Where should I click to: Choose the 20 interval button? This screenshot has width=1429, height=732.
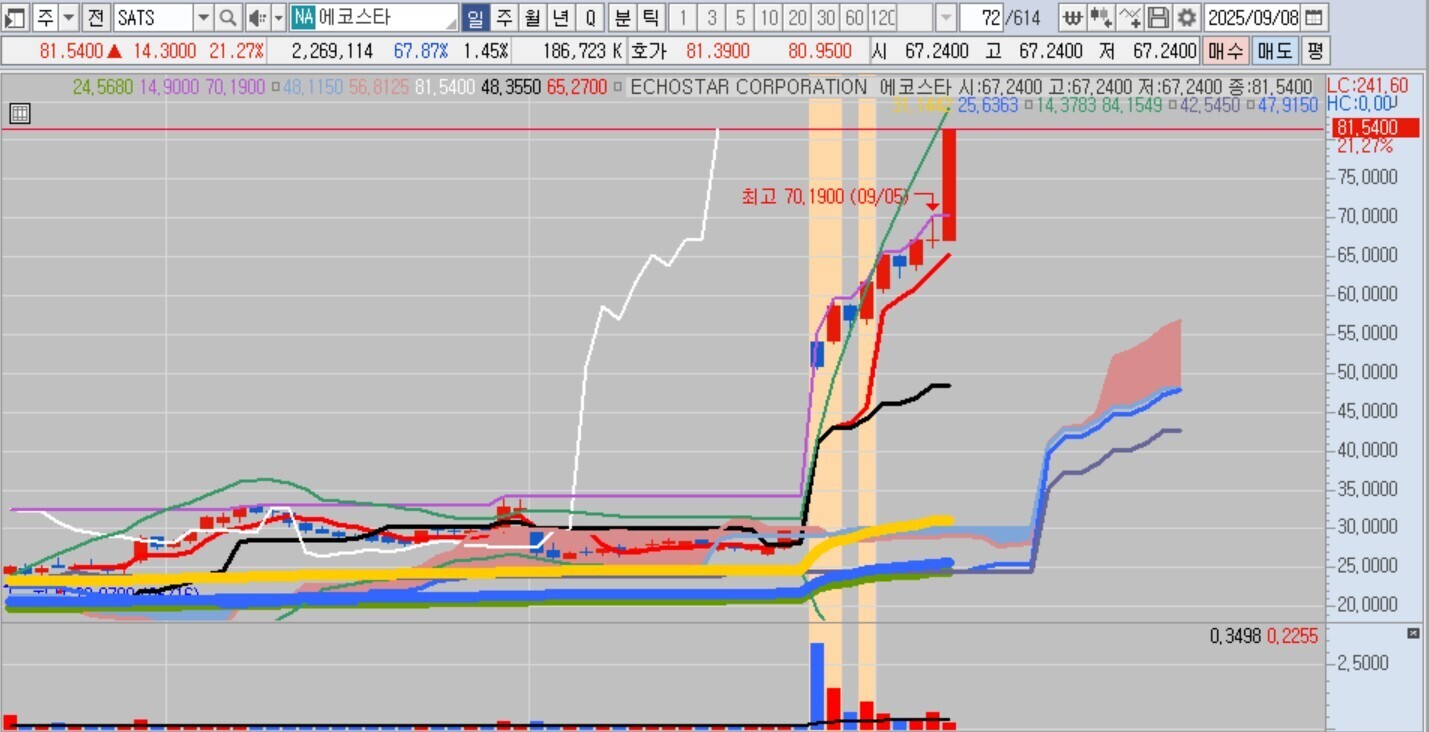[x=797, y=17]
